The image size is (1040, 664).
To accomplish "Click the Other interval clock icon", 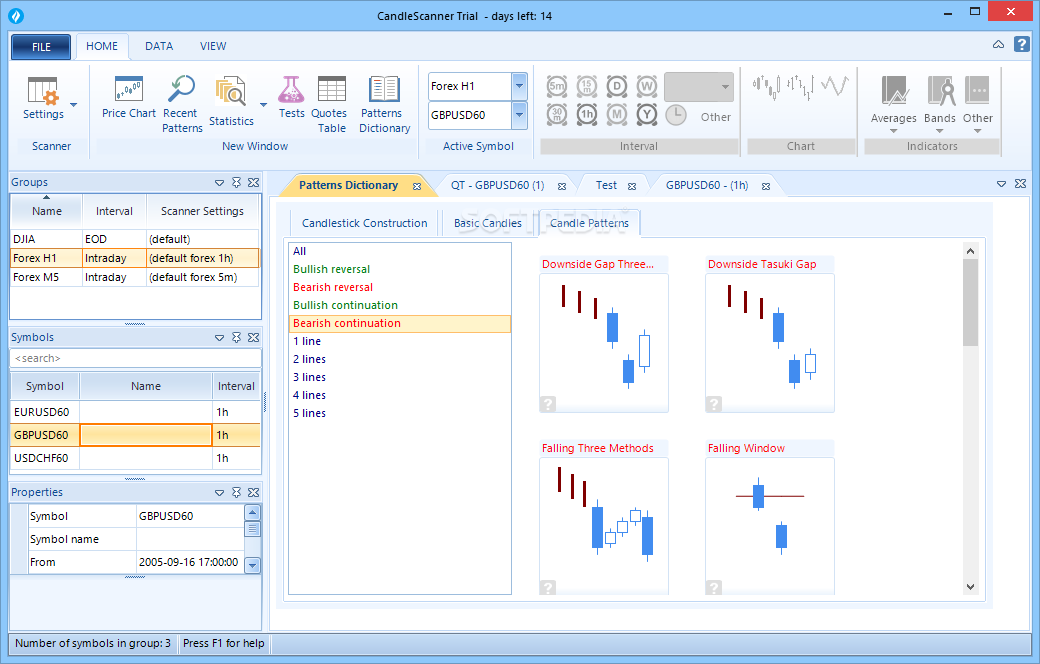I will click(x=676, y=115).
